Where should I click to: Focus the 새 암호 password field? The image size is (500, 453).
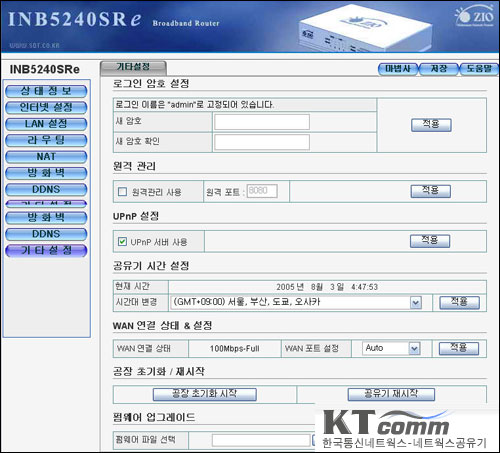pyautogui.click(x=262, y=122)
